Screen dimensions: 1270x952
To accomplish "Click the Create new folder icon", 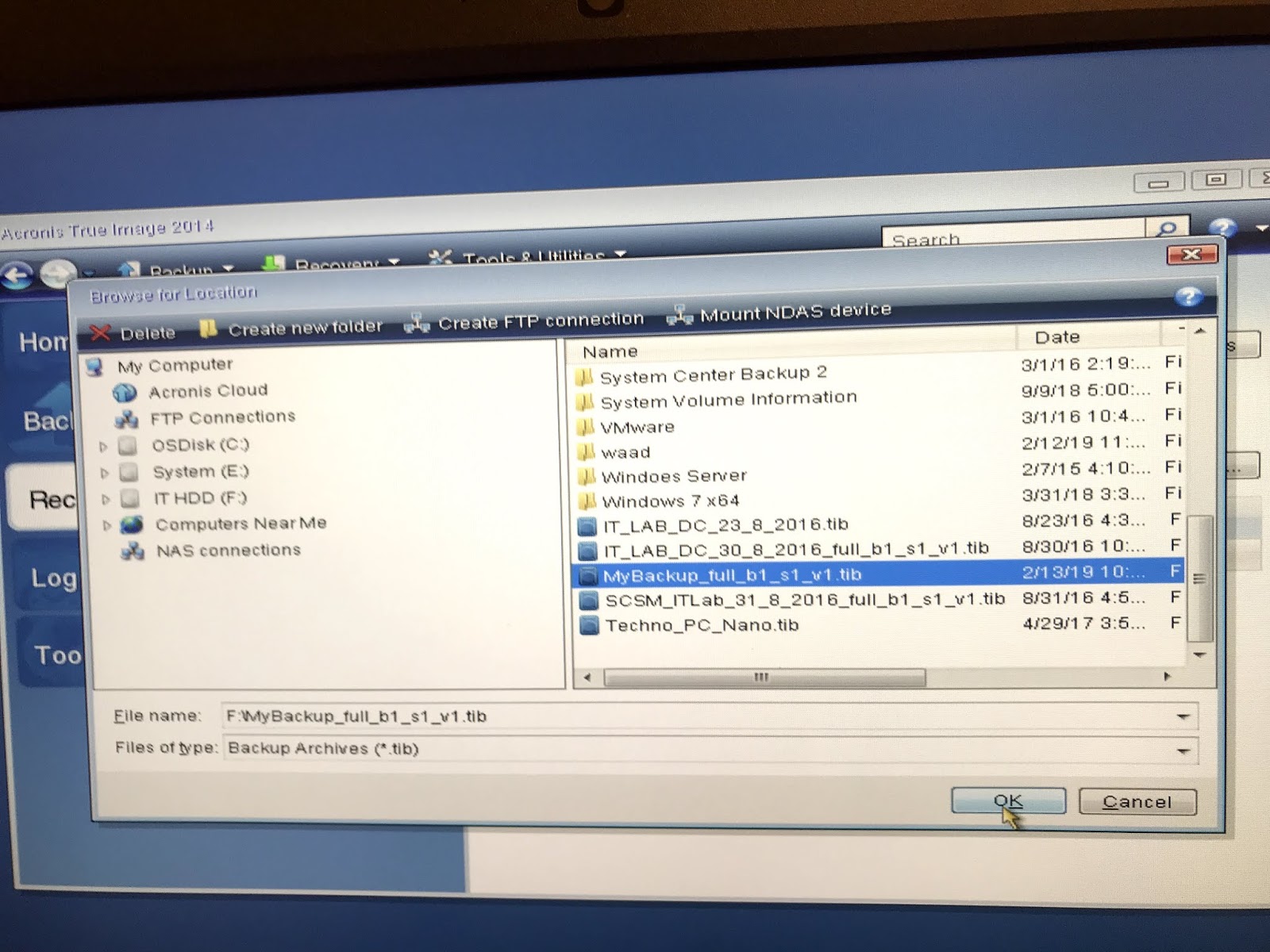I will (x=208, y=328).
